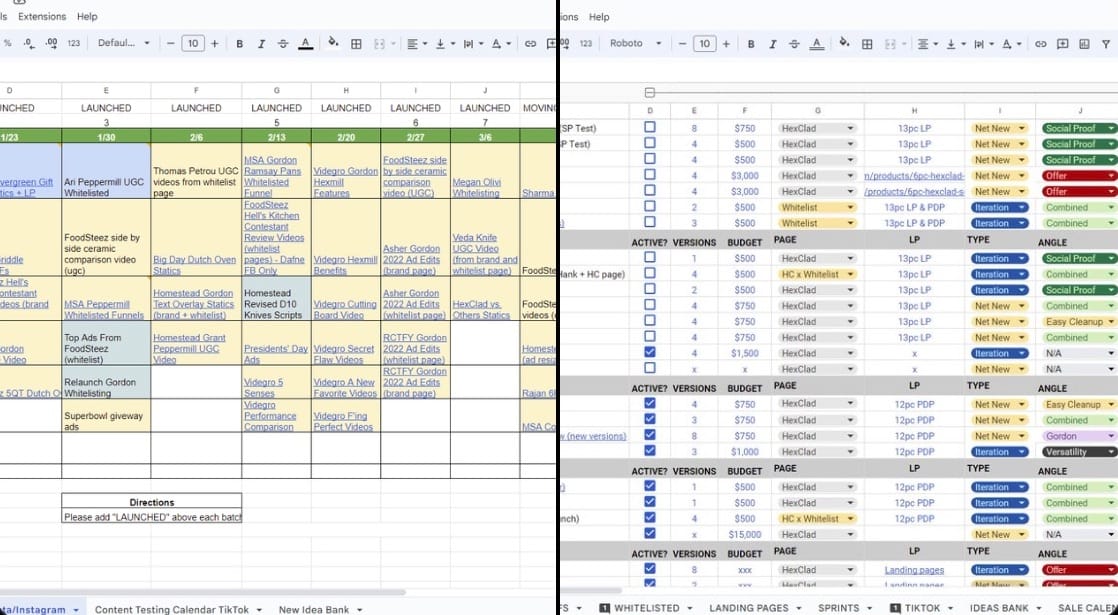This screenshot has width=1118, height=615.
Task: Insert link via right spreadsheet toolbar
Action: click(1040, 43)
